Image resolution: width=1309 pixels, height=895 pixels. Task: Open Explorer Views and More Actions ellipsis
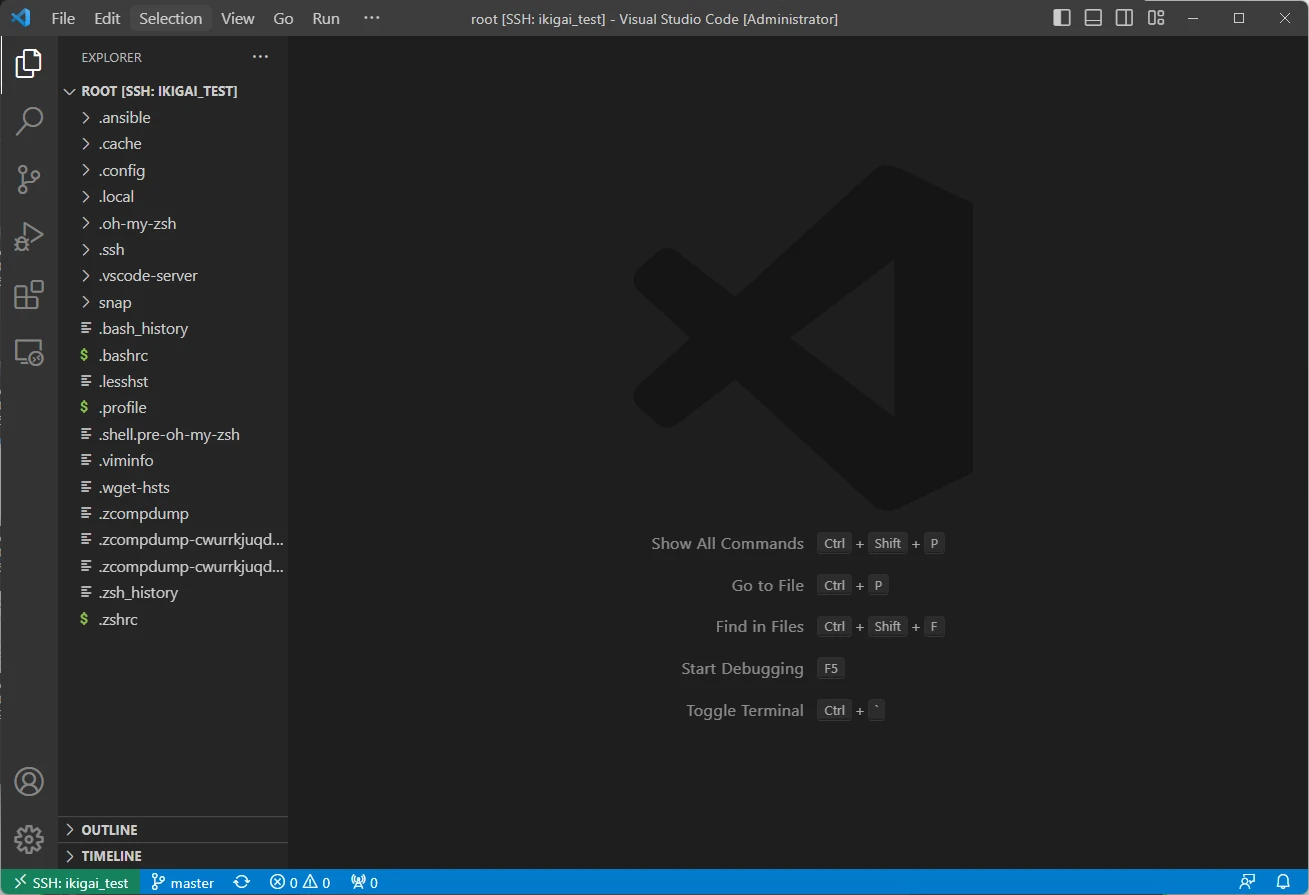coord(260,57)
